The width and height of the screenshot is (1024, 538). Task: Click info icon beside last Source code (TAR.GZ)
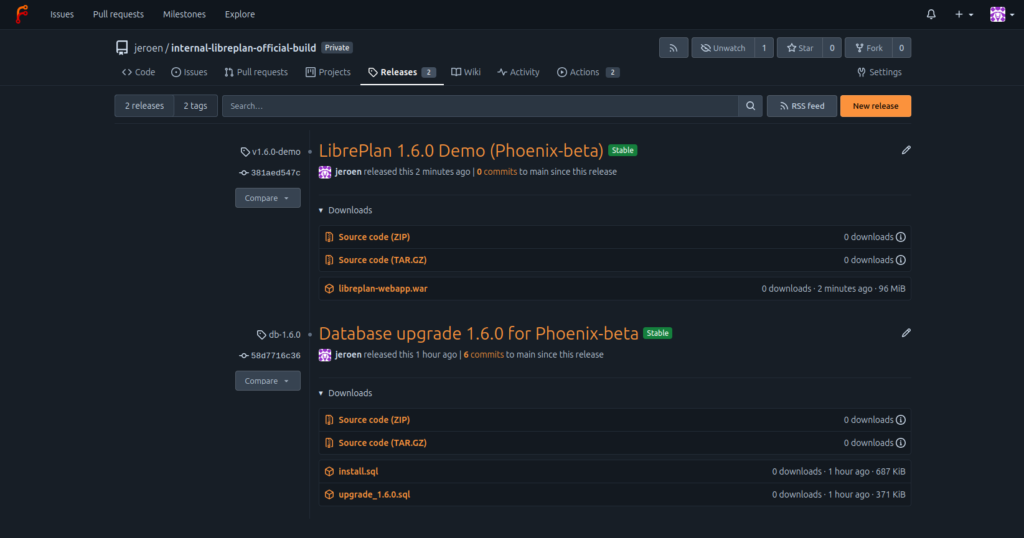point(901,443)
